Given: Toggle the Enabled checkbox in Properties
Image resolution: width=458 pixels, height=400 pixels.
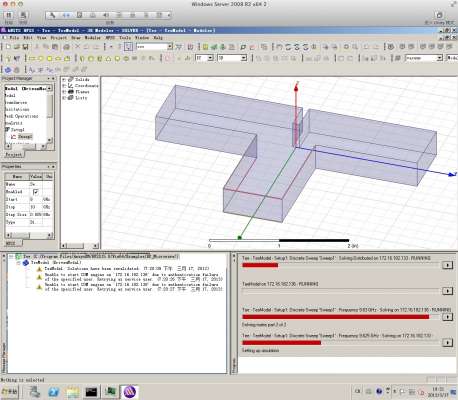Looking at the screenshot, I should 36,192.
